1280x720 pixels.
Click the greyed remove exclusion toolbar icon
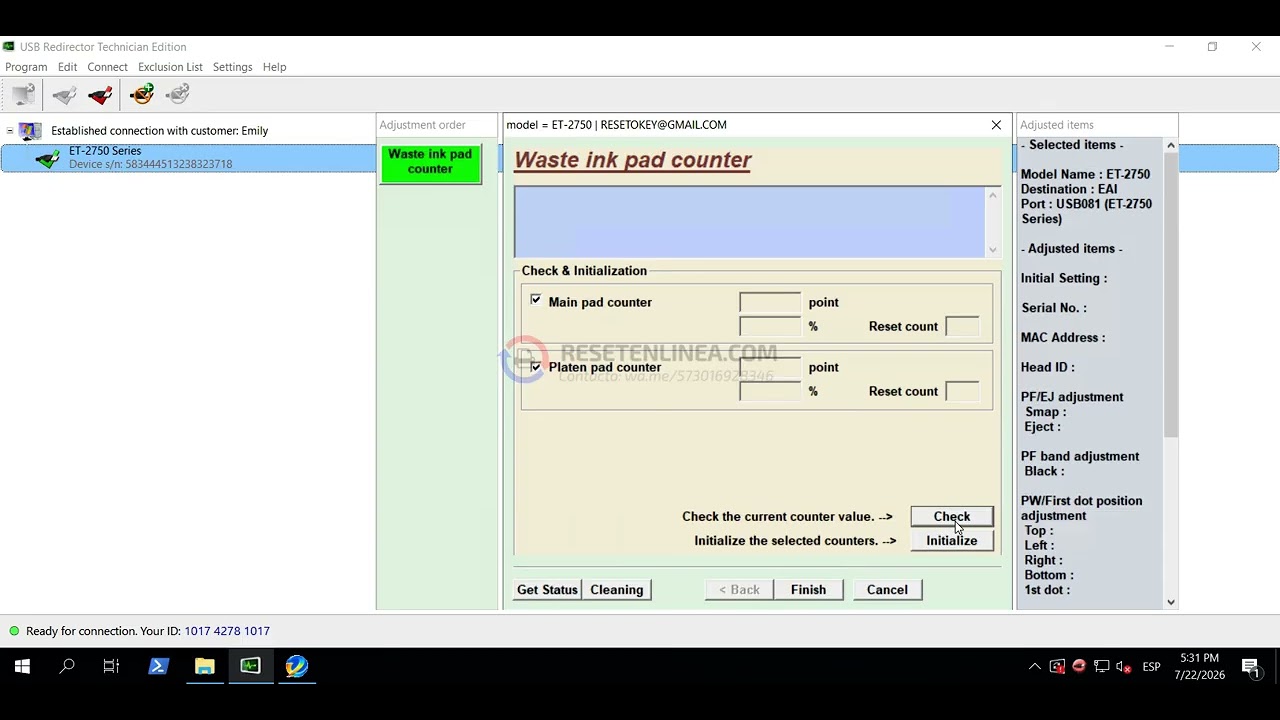[x=178, y=95]
